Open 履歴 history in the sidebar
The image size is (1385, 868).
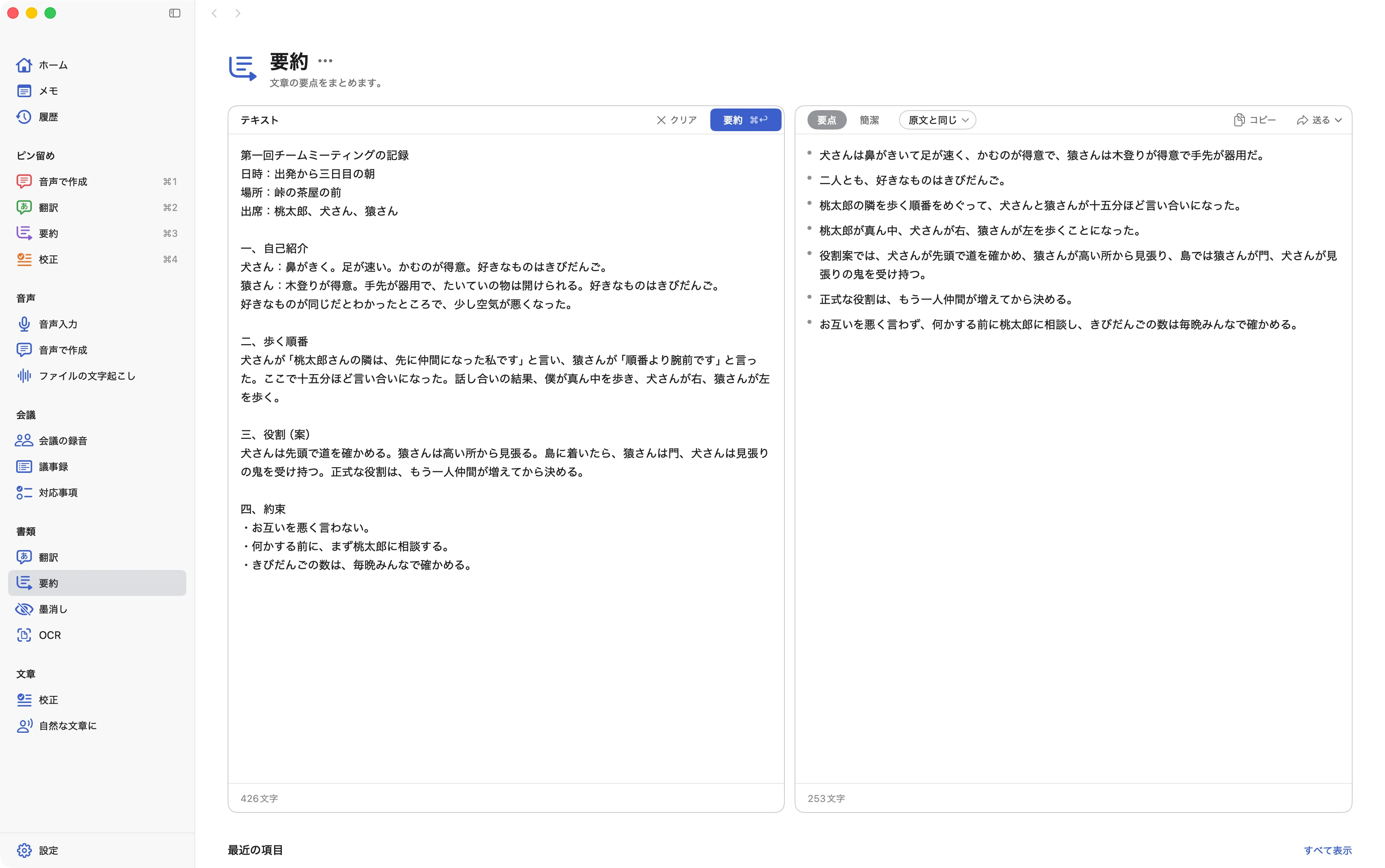pyautogui.click(x=97, y=117)
